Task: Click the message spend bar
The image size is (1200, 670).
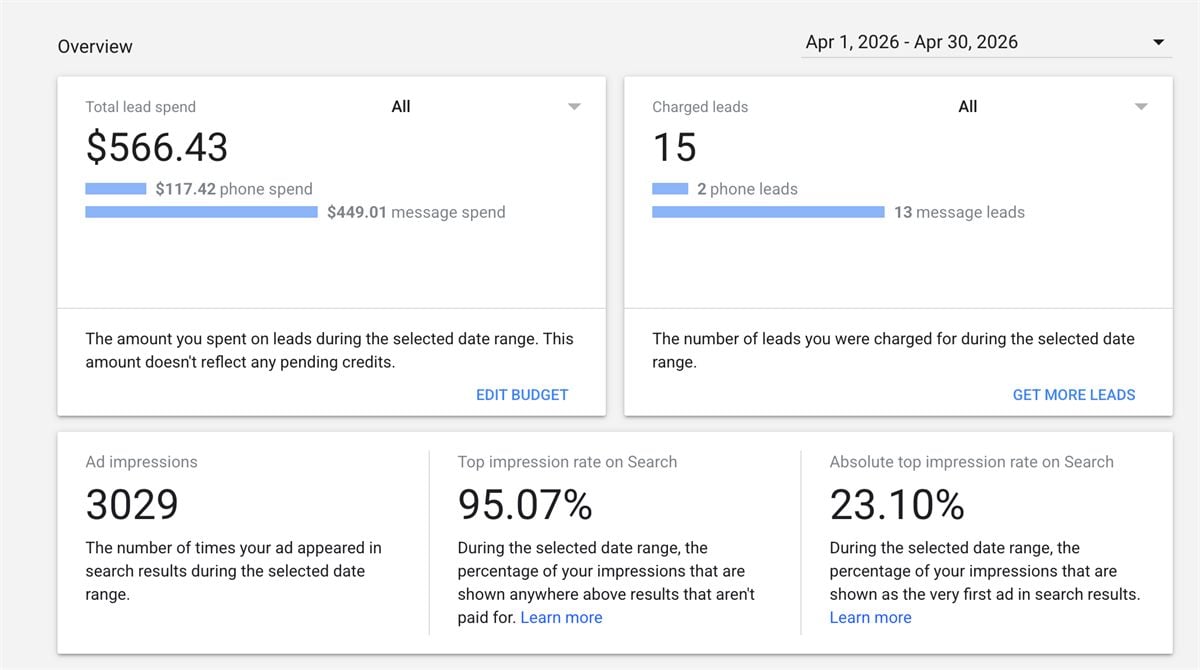Action: tap(202, 212)
